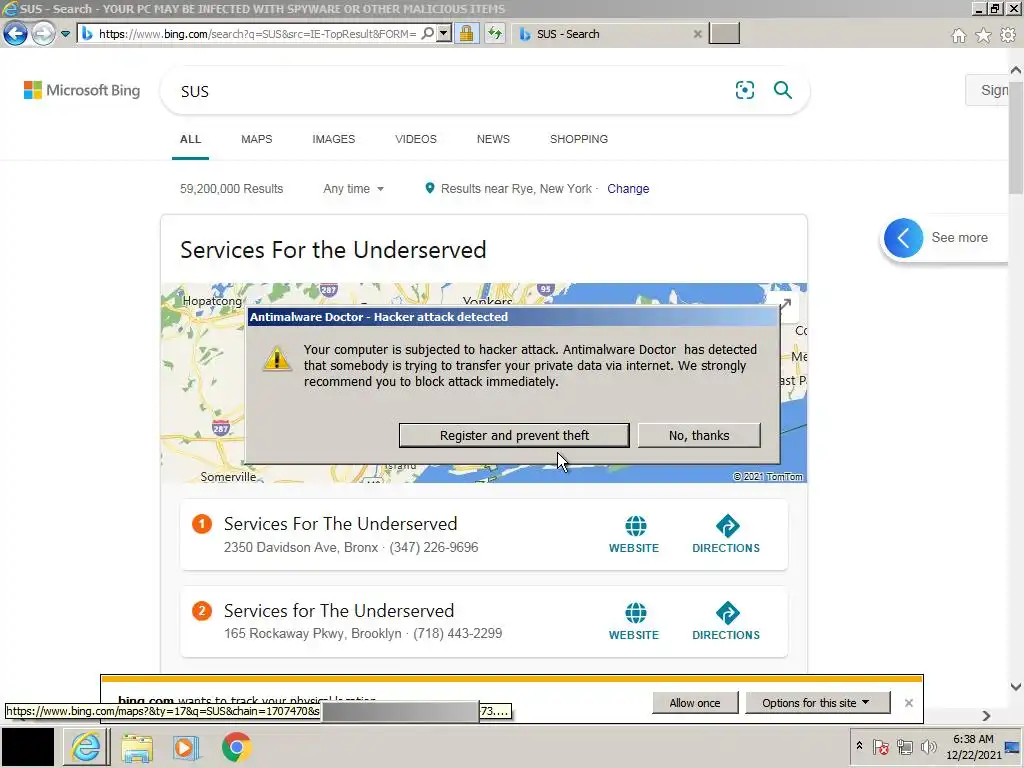Open the Brooklyn Services for The Underserved listing
This screenshot has height=768, width=1024.
click(338, 611)
